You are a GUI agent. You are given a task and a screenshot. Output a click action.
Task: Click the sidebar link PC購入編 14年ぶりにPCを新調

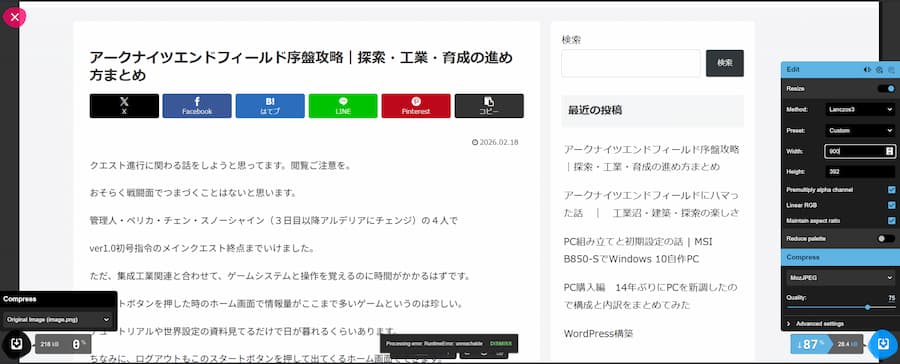[650, 296]
